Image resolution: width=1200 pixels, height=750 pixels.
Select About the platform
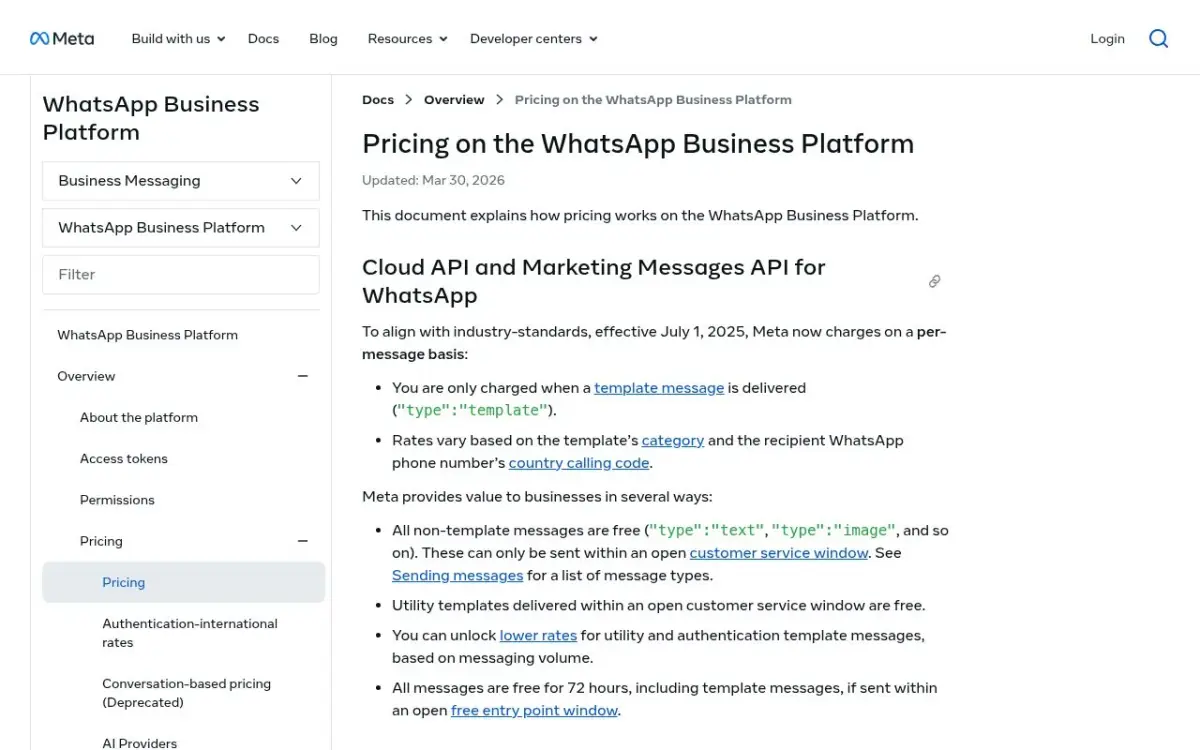coord(139,417)
